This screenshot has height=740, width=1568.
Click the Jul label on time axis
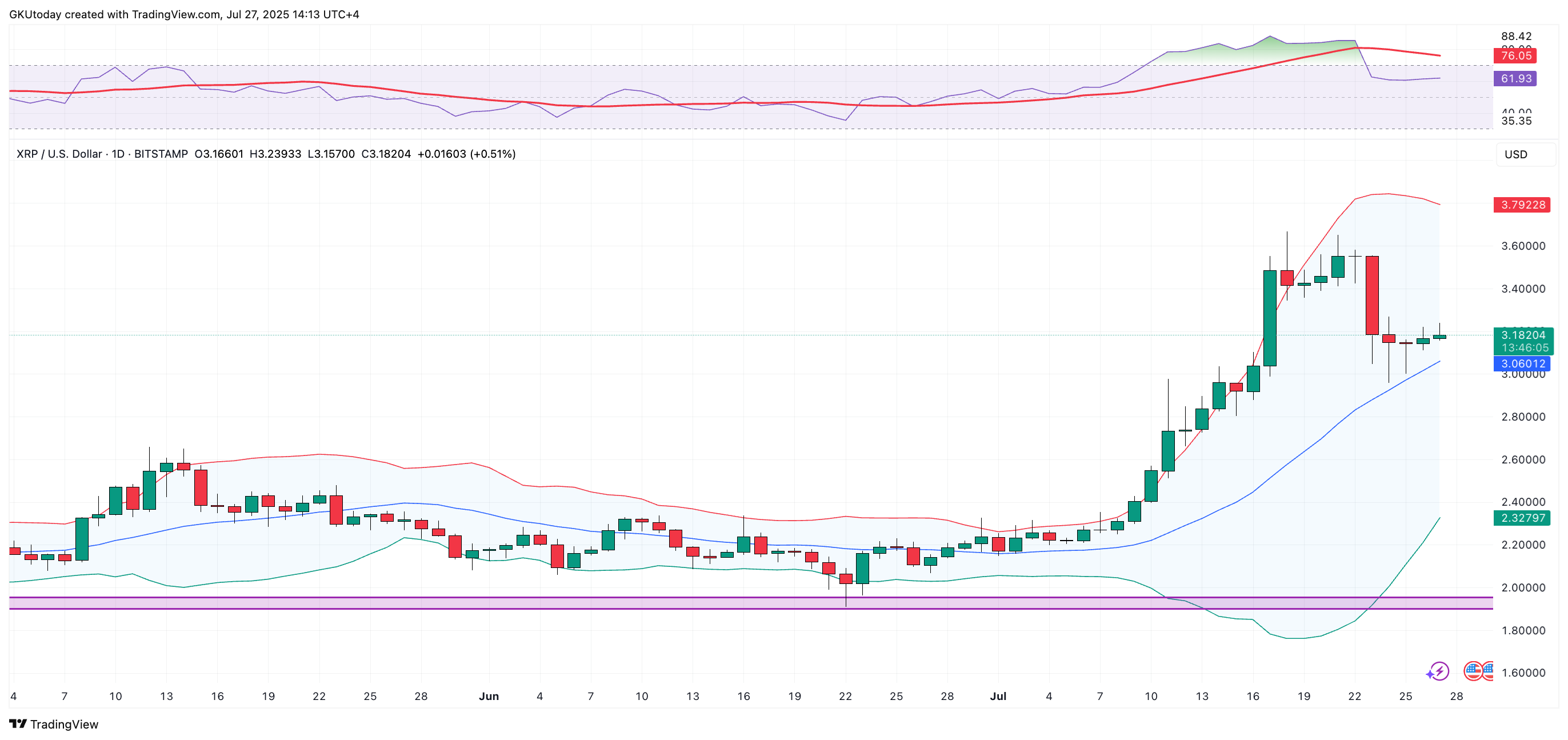pyautogui.click(x=998, y=696)
